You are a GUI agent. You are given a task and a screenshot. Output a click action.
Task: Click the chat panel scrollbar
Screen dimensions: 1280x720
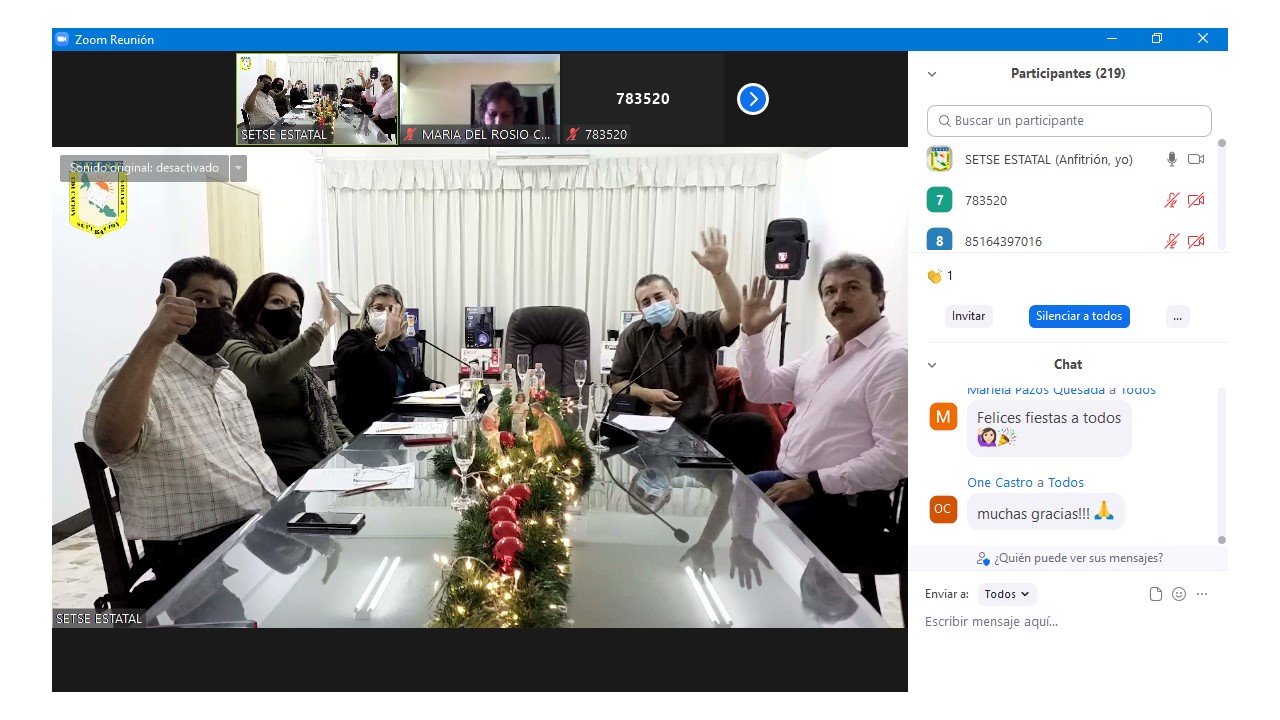point(1221,465)
